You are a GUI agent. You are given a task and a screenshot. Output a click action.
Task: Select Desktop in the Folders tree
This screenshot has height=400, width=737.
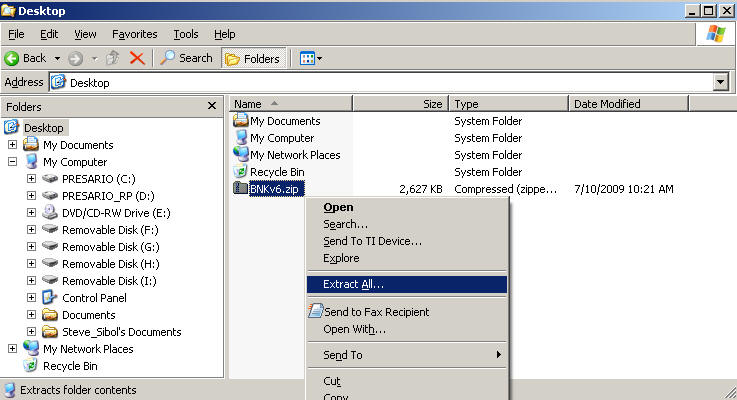pos(44,128)
